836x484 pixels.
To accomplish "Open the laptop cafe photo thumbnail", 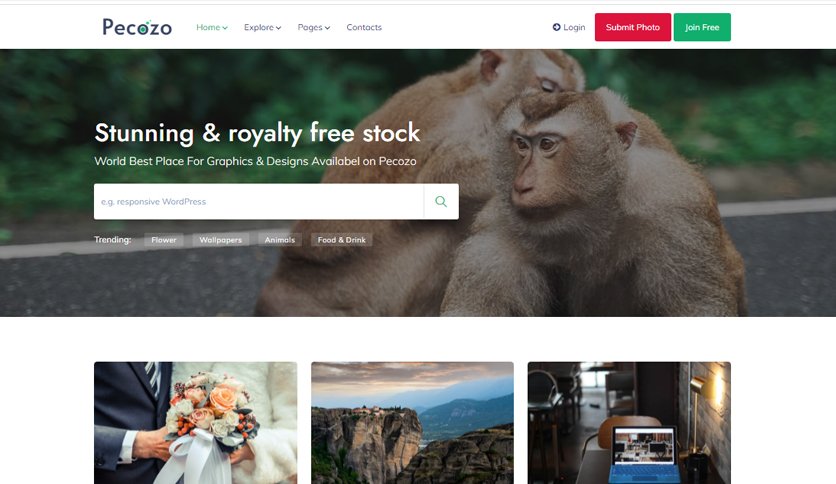I will pyautogui.click(x=629, y=423).
